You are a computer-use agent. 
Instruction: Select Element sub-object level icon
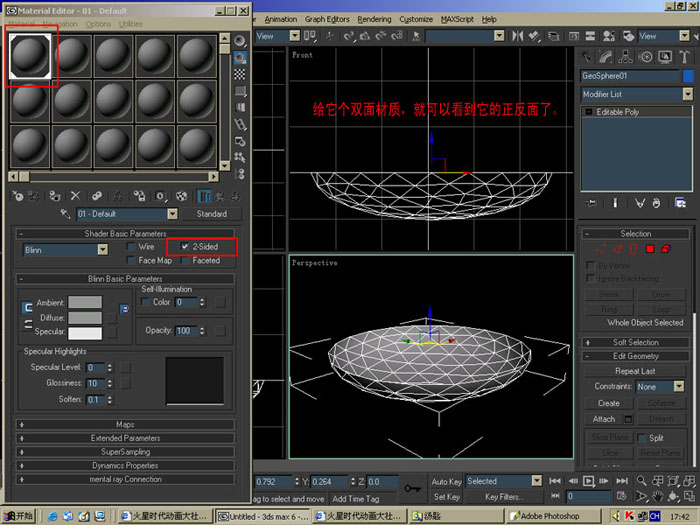click(x=666, y=249)
